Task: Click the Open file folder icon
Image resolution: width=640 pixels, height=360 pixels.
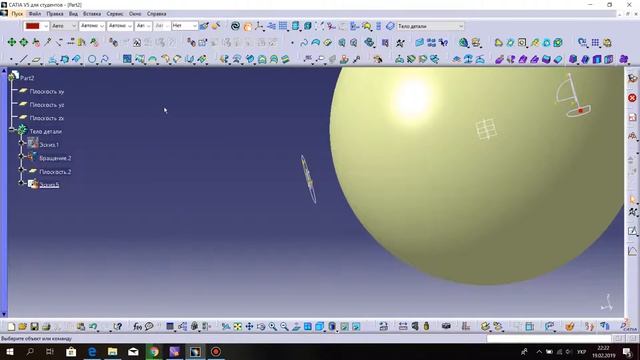Action: (x=22, y=327)
